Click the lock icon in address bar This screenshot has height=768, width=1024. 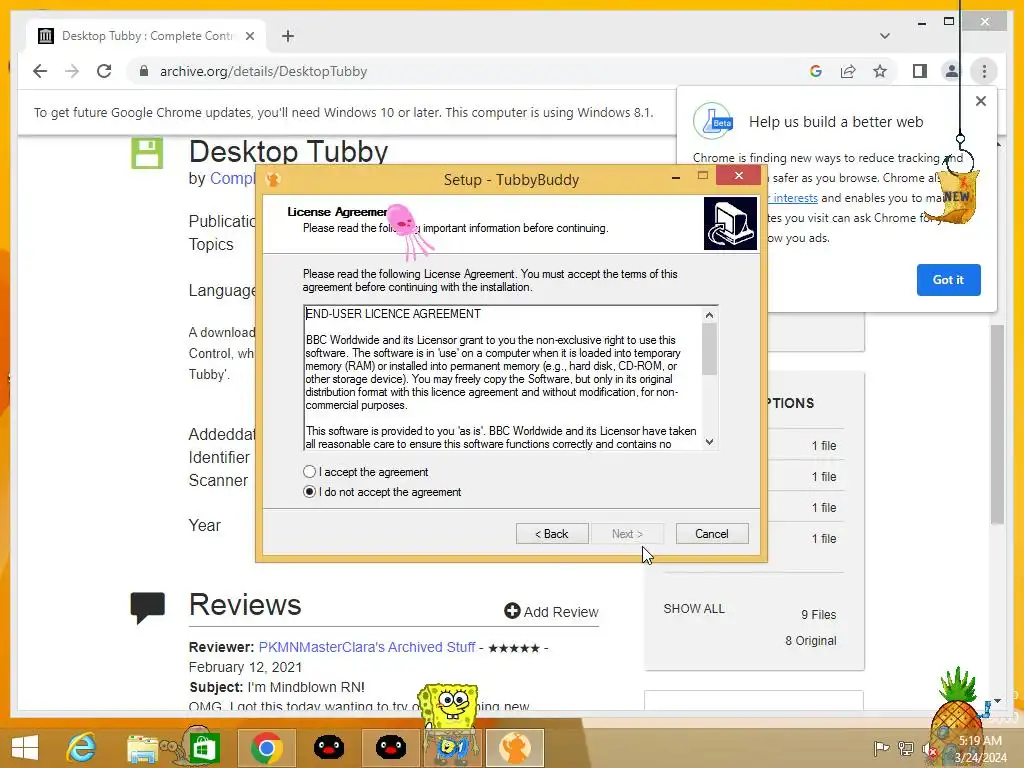coord(144,71)
